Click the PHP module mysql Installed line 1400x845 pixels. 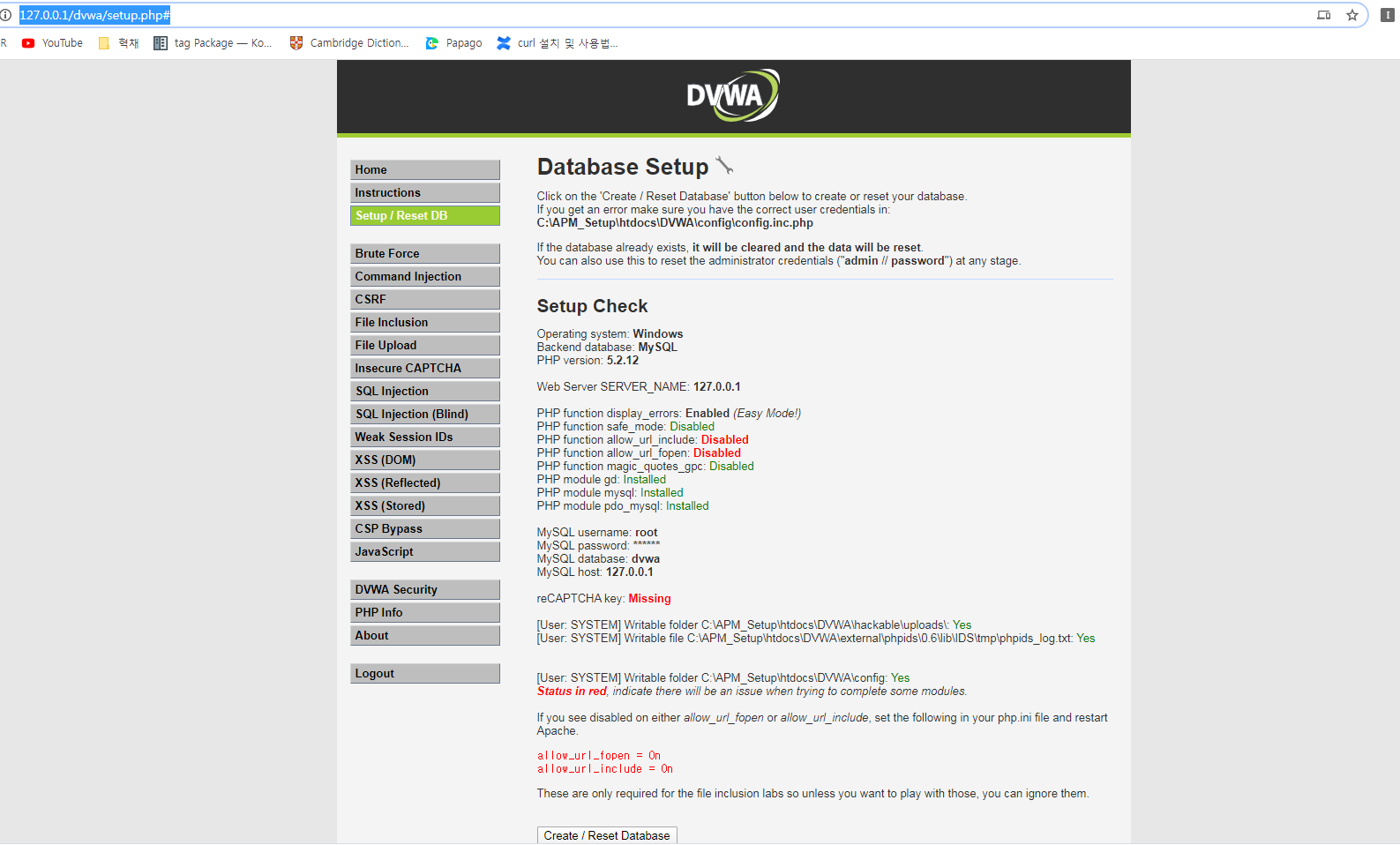[x=610, y=493]
